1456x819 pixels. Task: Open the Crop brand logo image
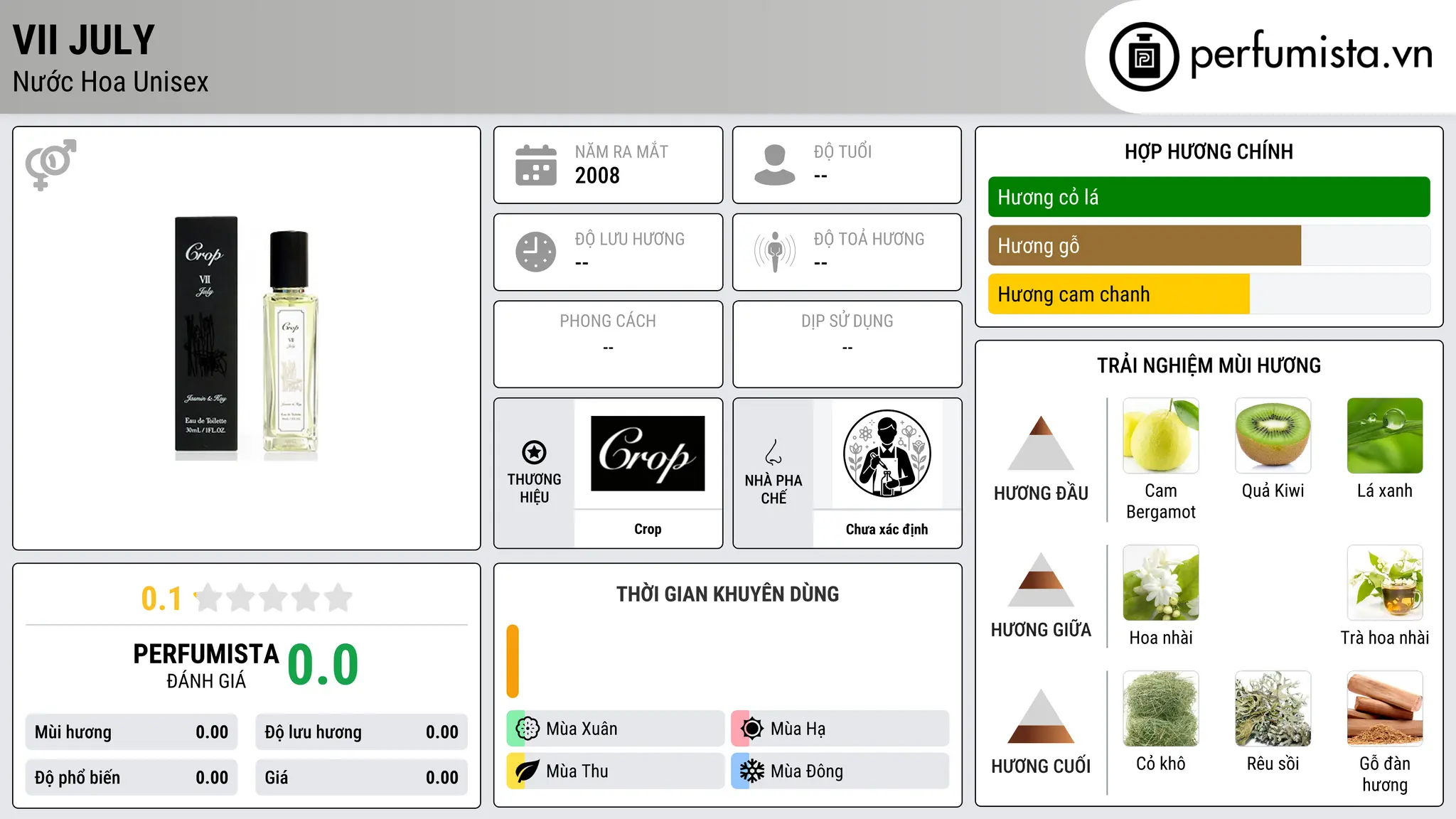click(648, 454)
